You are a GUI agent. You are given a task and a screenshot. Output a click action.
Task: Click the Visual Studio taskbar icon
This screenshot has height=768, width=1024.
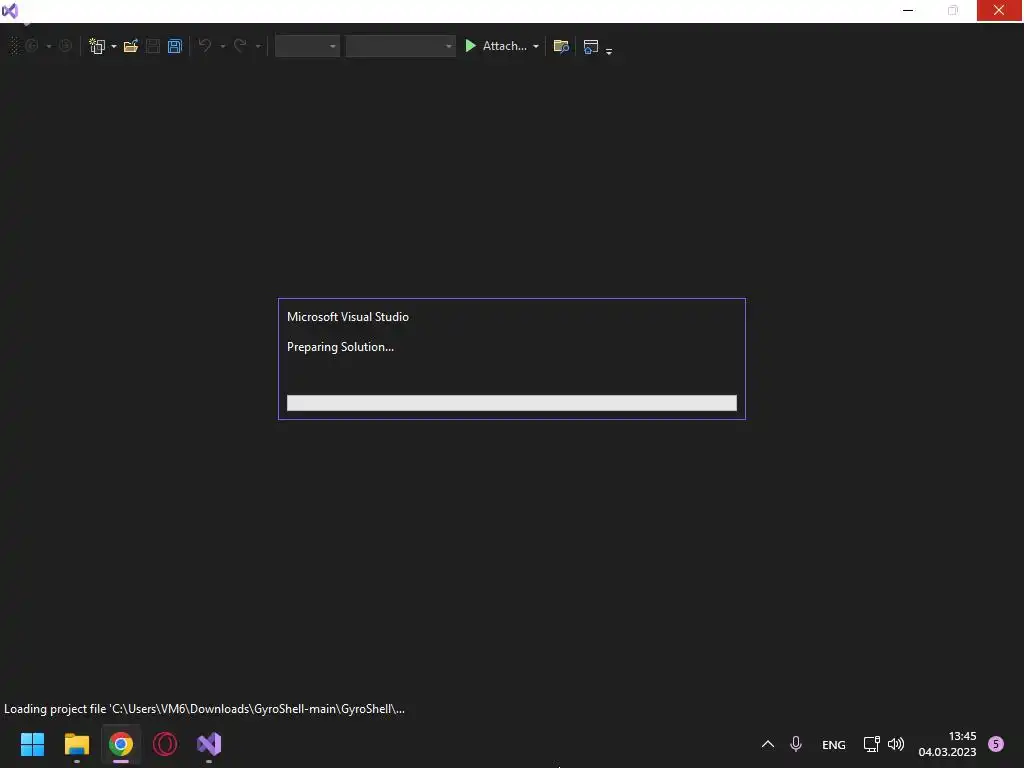coord(209,744)
